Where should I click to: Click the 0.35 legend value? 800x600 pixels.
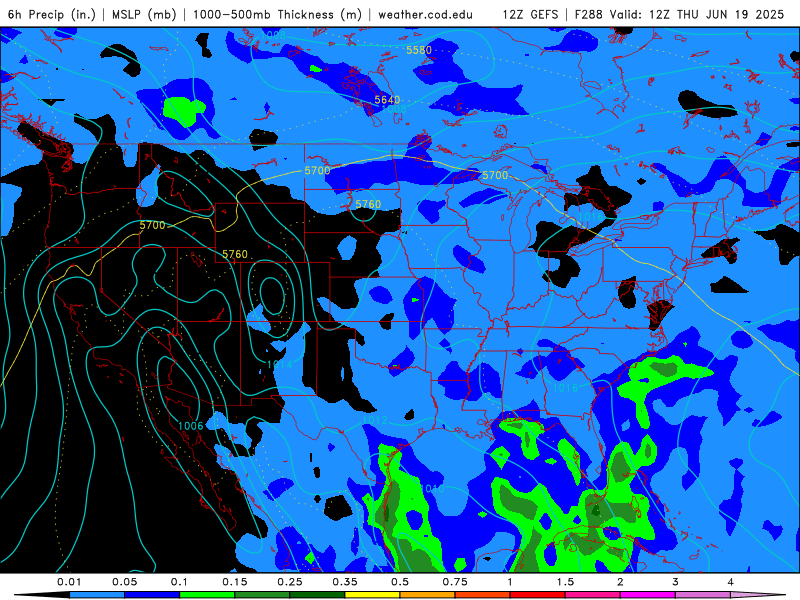345,582
